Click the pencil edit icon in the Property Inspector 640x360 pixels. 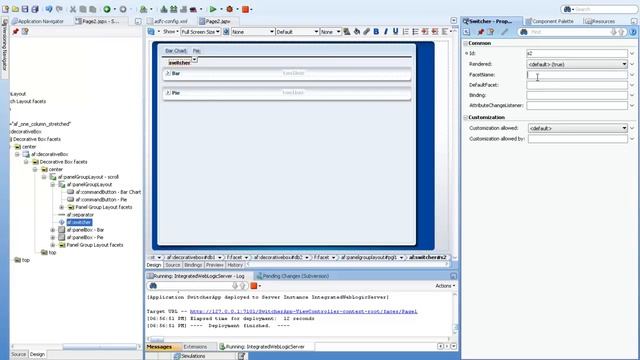point(504,32)
